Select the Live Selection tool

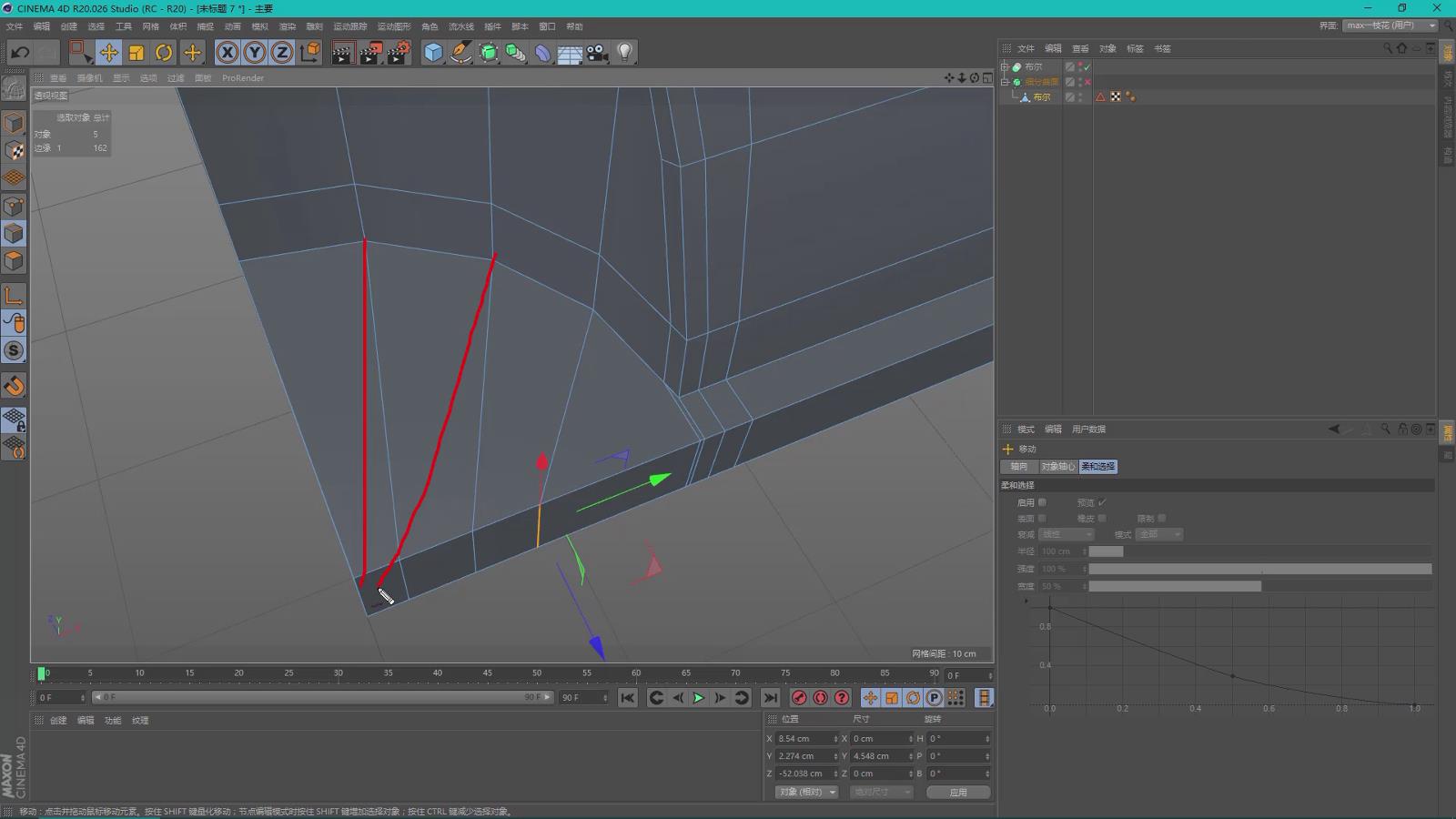(x=80, y=53)
